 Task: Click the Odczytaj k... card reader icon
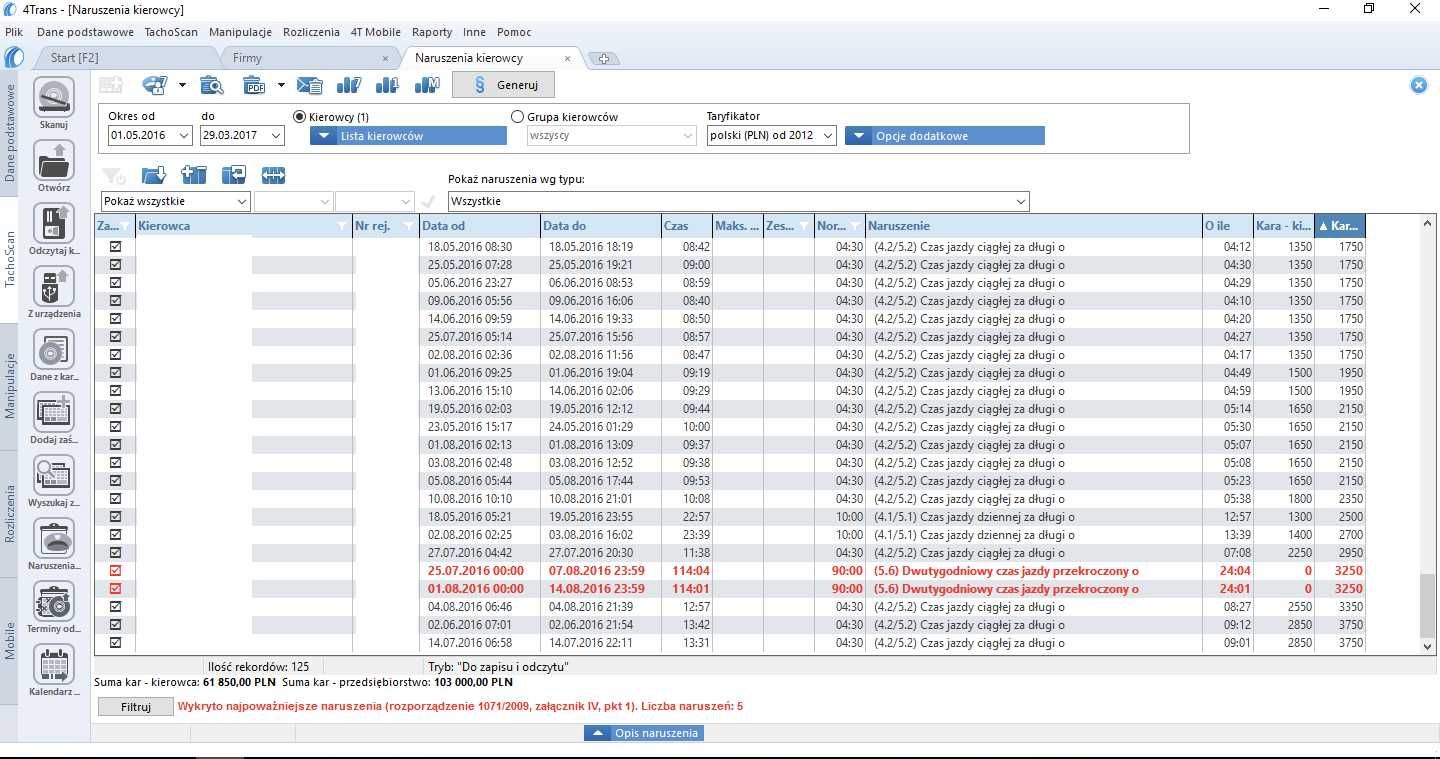(x=54, y=223)
